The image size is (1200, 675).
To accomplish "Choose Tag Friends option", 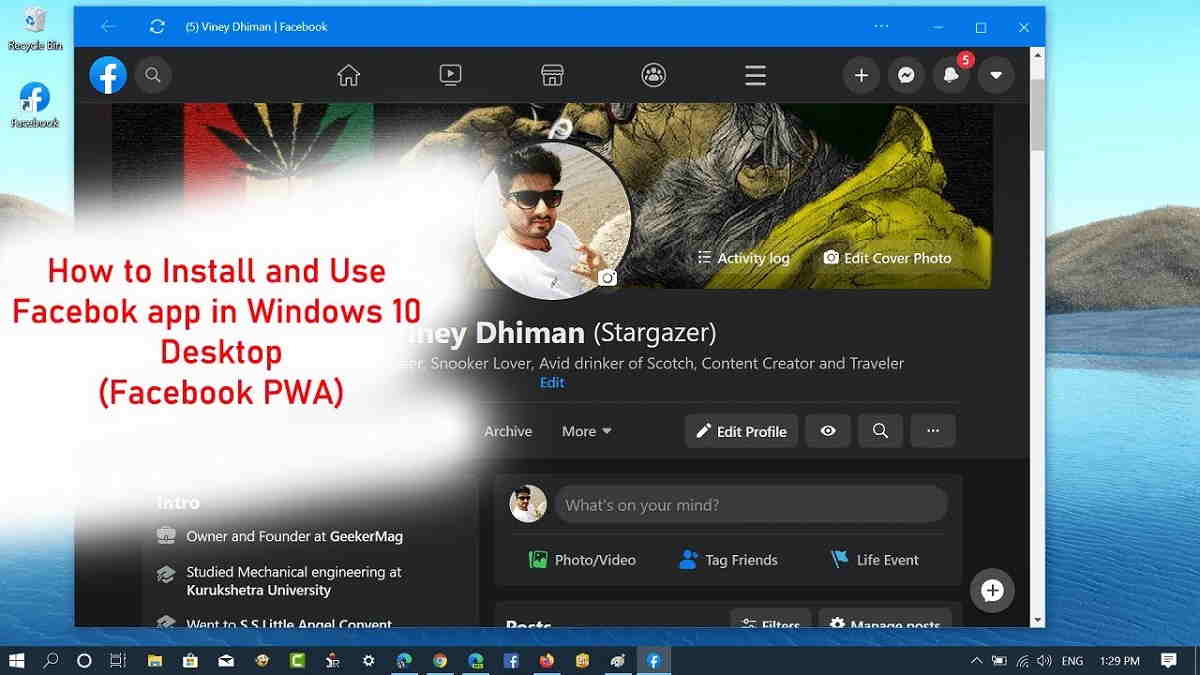I will pos(728,560).
